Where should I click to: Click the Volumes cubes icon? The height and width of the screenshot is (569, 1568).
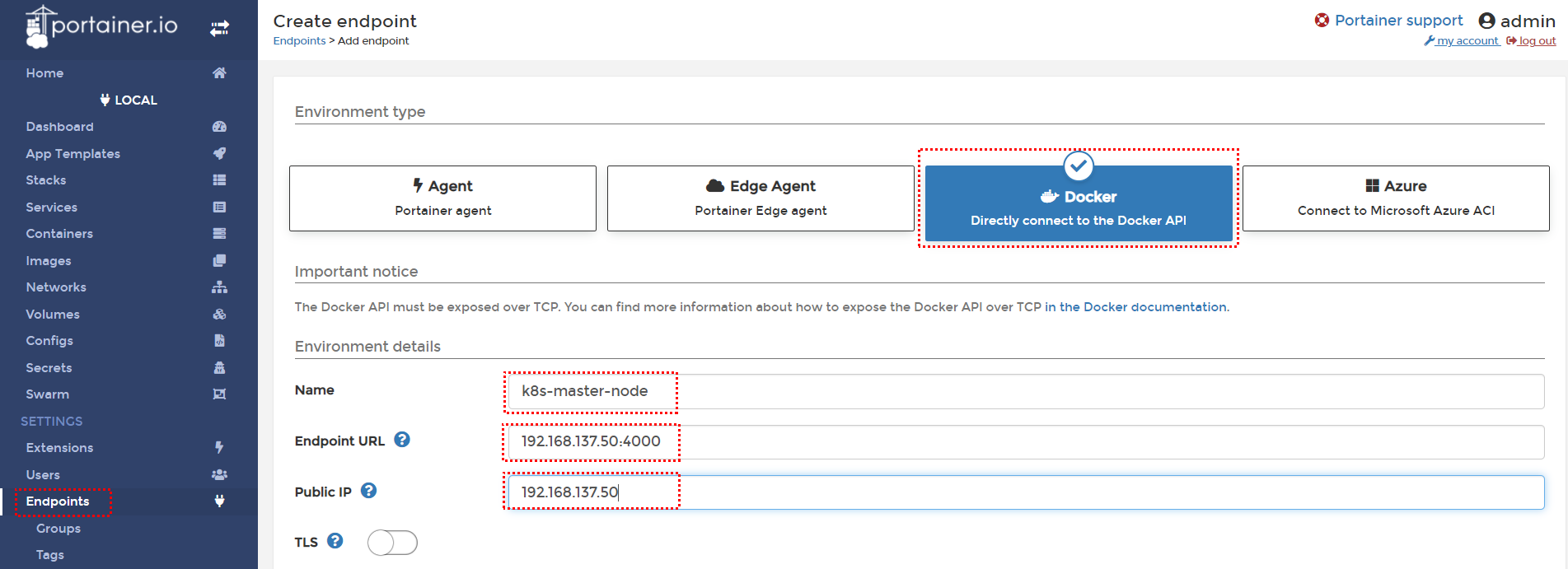tap(219, 314)
